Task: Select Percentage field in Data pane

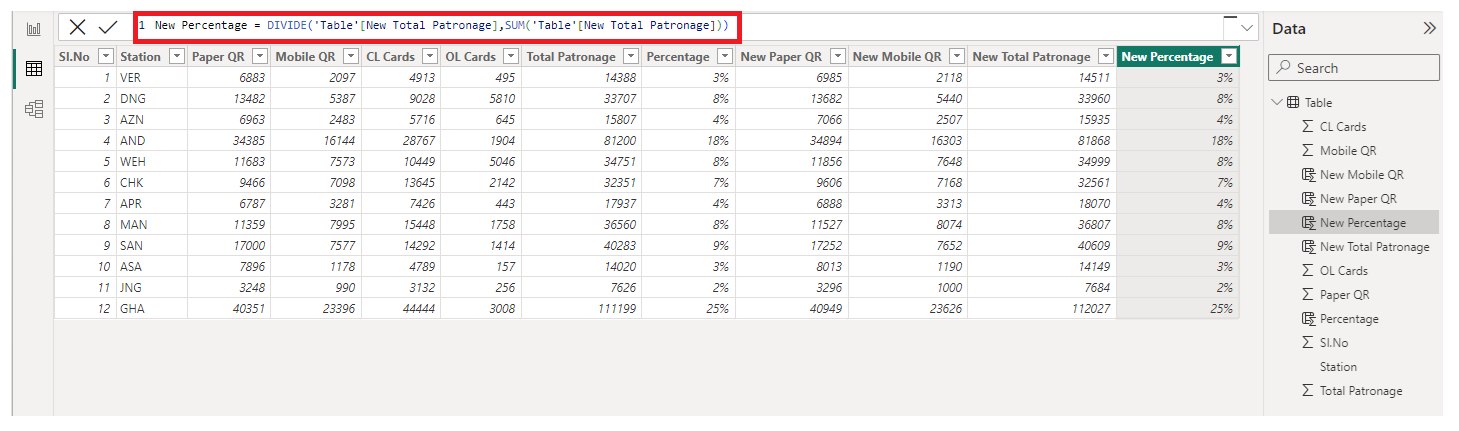Action: [1349, 319]
